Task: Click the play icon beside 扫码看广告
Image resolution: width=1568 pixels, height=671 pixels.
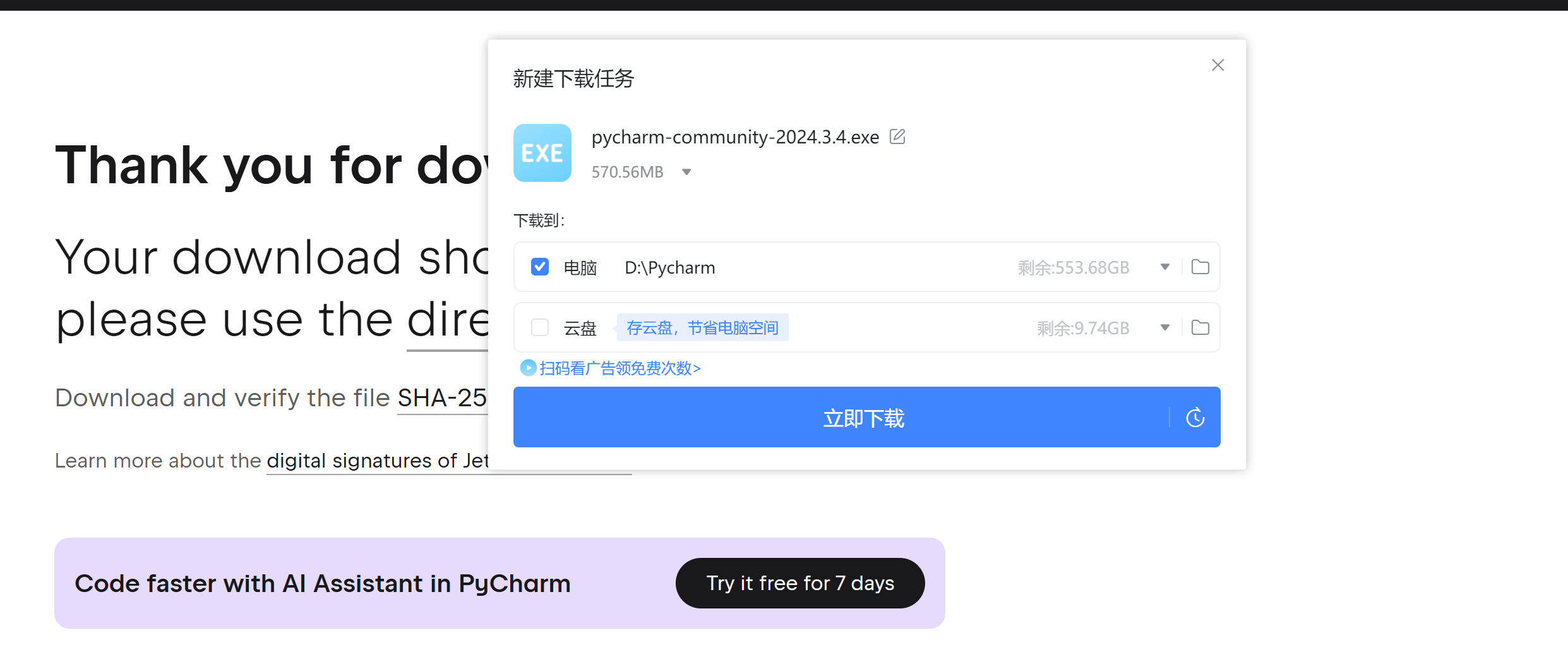Action: click(x=528, y=368)
